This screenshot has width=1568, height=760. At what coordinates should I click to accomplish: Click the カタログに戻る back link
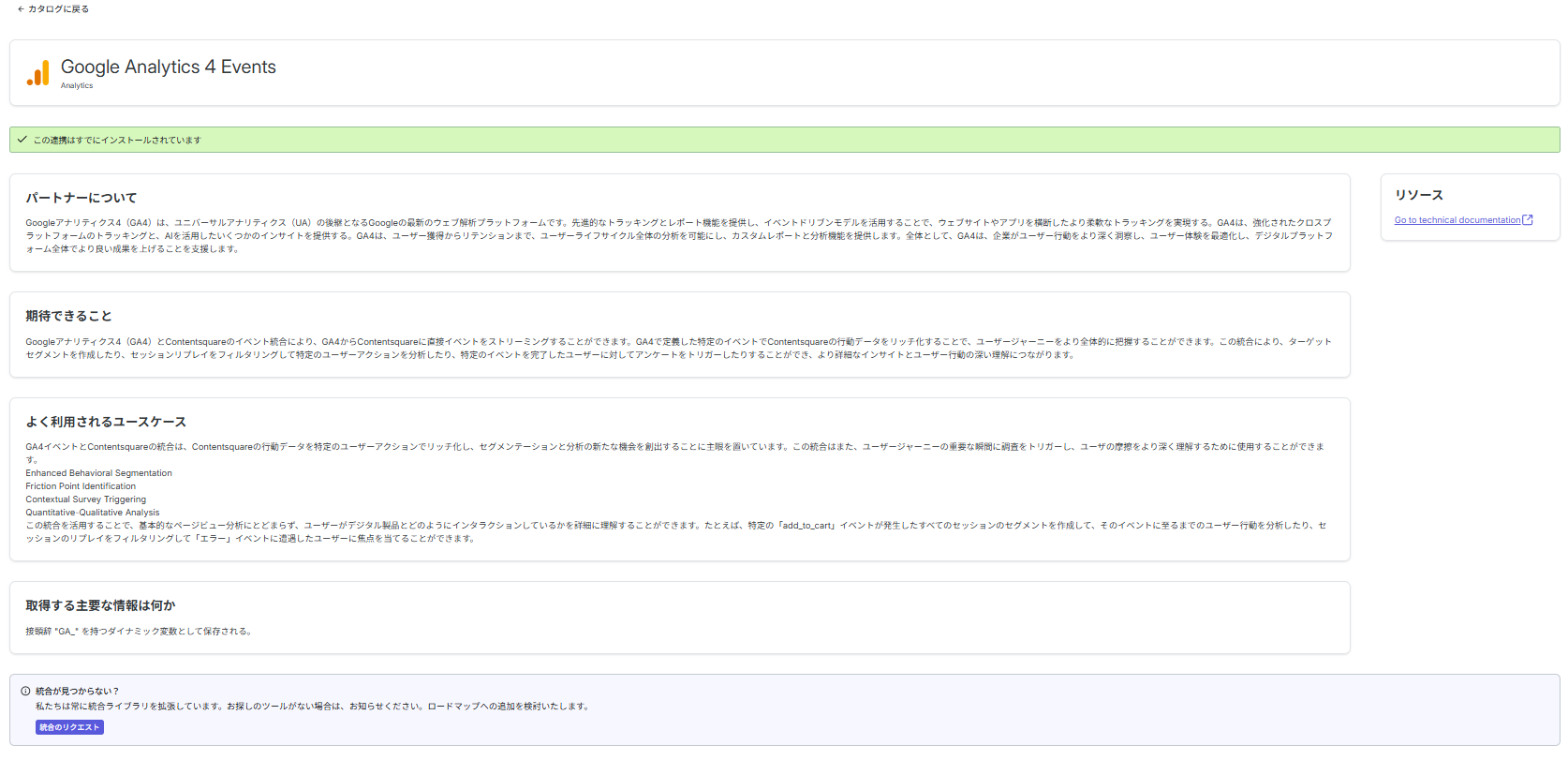point(53,9)
